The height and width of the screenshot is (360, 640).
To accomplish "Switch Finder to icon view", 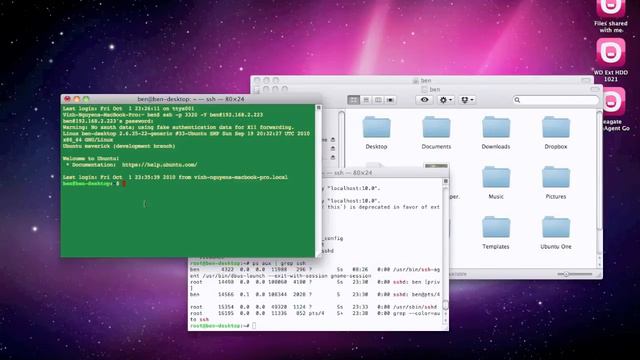I will click(x=353, y=100).
